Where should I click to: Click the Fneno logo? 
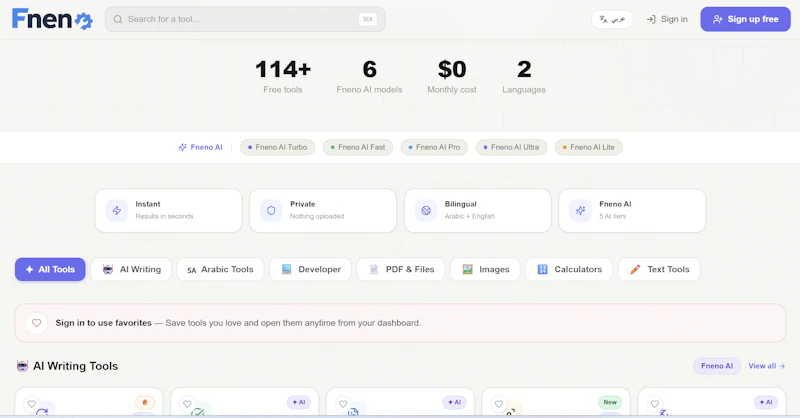click(x=52, y=19)
